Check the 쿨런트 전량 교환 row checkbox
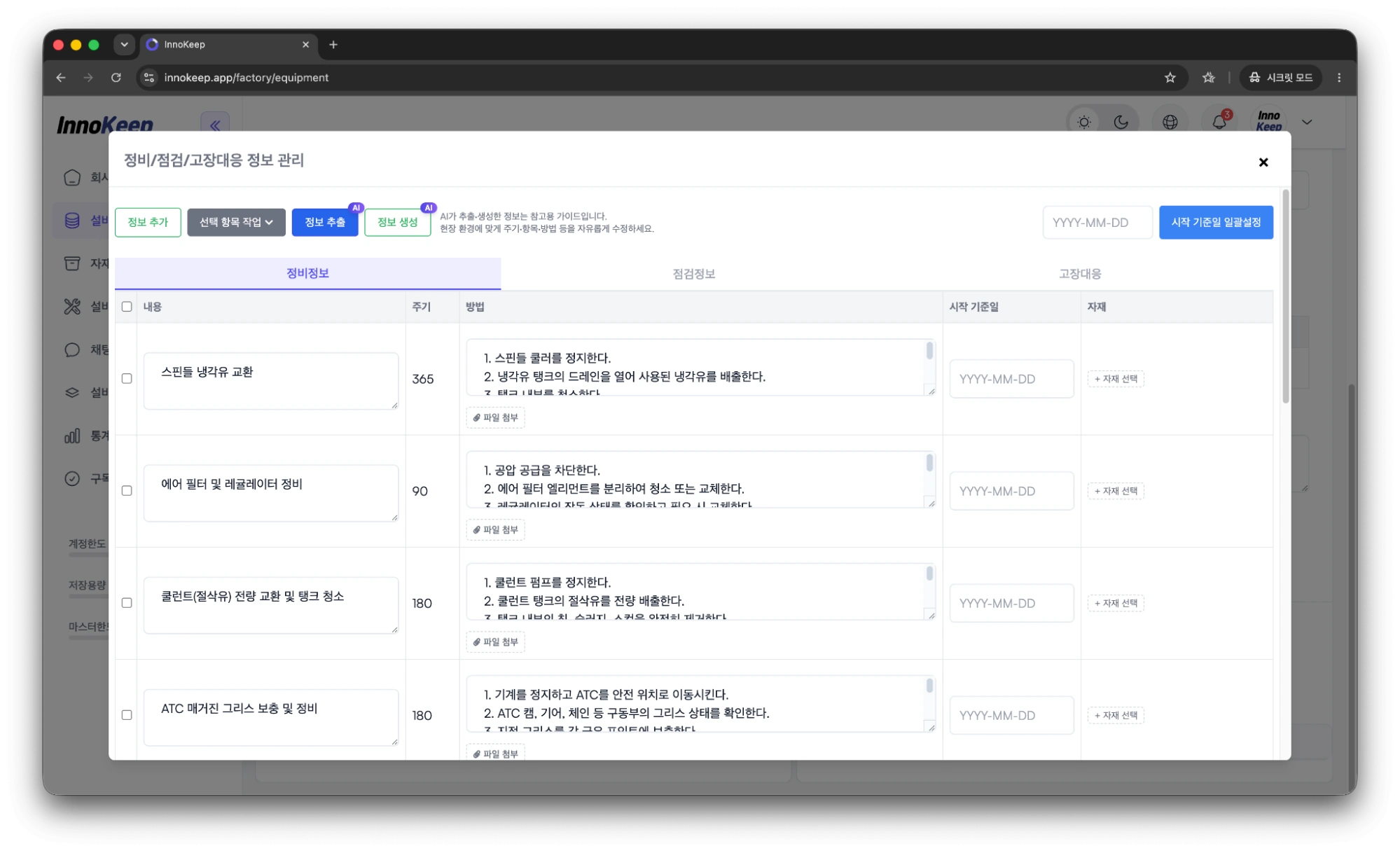Image resolution: width=1400 pixels, height=853 pixels. click(127, 603)
